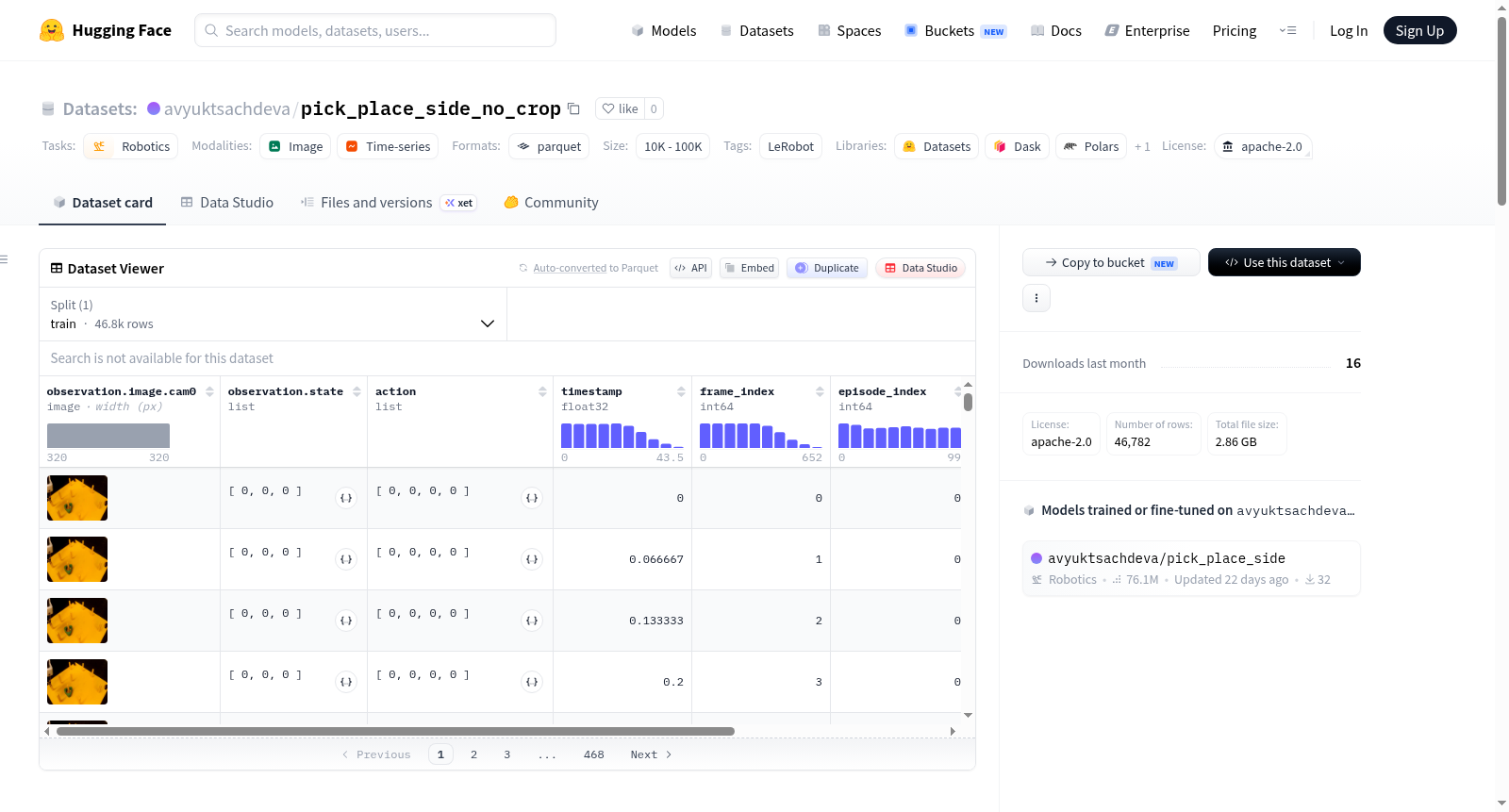The width and height of the screenshot is (1509, 812).
Task: Sort by the observation.state column arrows
Action: click(x=357, y=391)
